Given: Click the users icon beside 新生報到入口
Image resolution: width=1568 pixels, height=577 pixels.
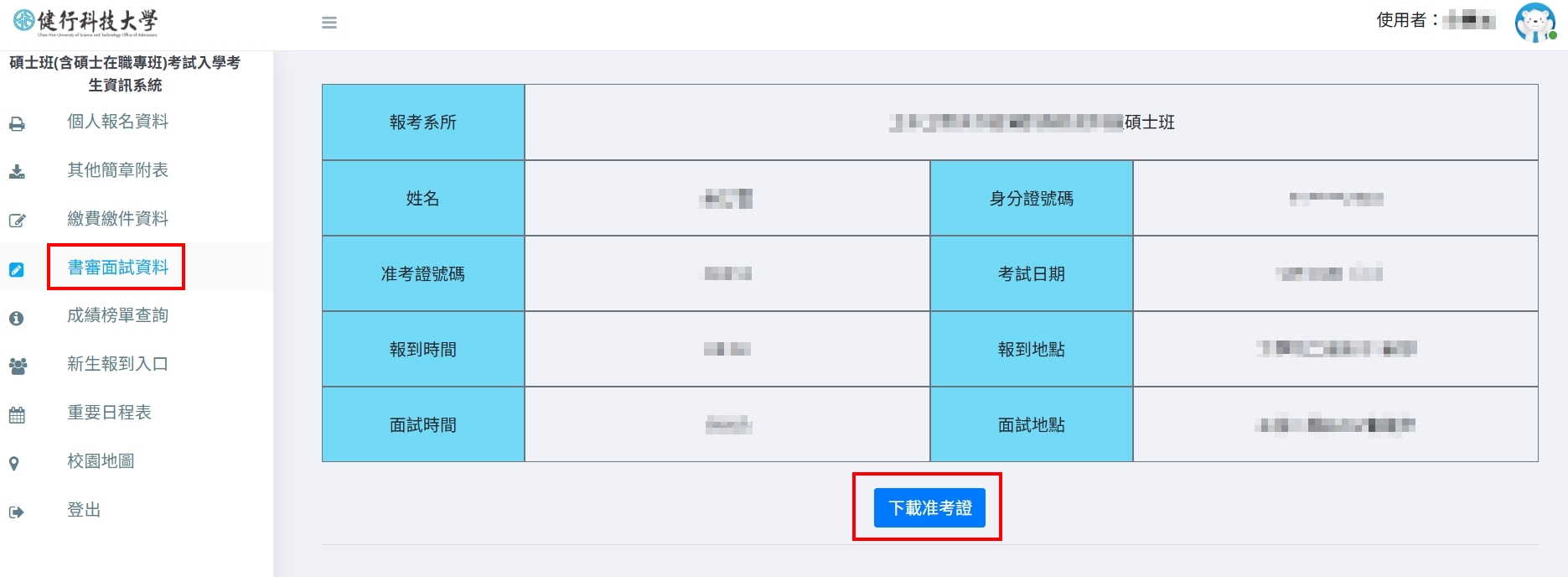Looking at the screenshot, I should point(18,366).
